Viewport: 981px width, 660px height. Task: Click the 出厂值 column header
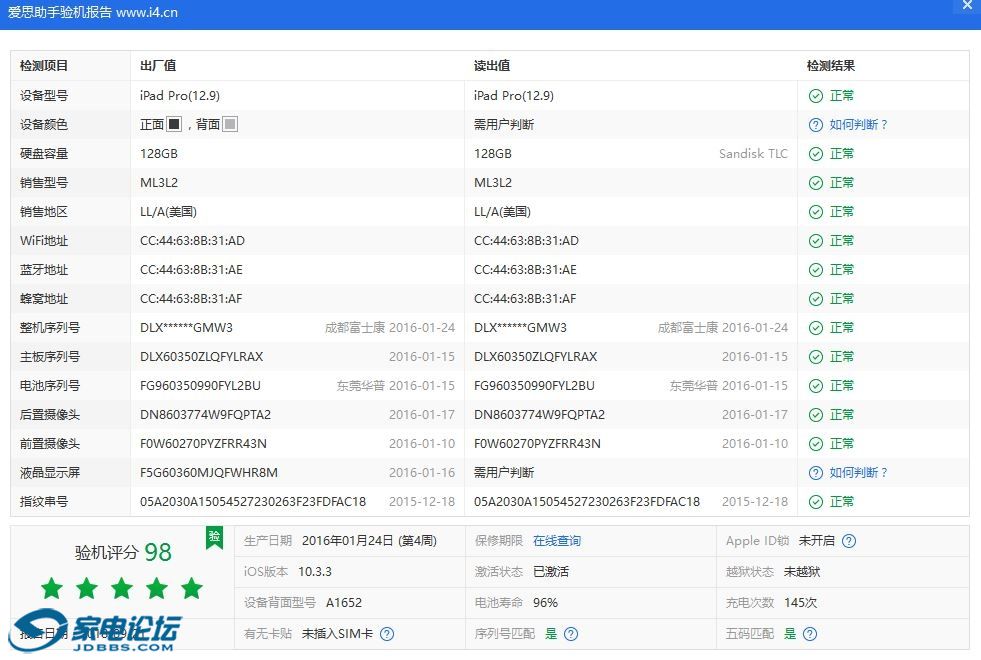(158, 66)
